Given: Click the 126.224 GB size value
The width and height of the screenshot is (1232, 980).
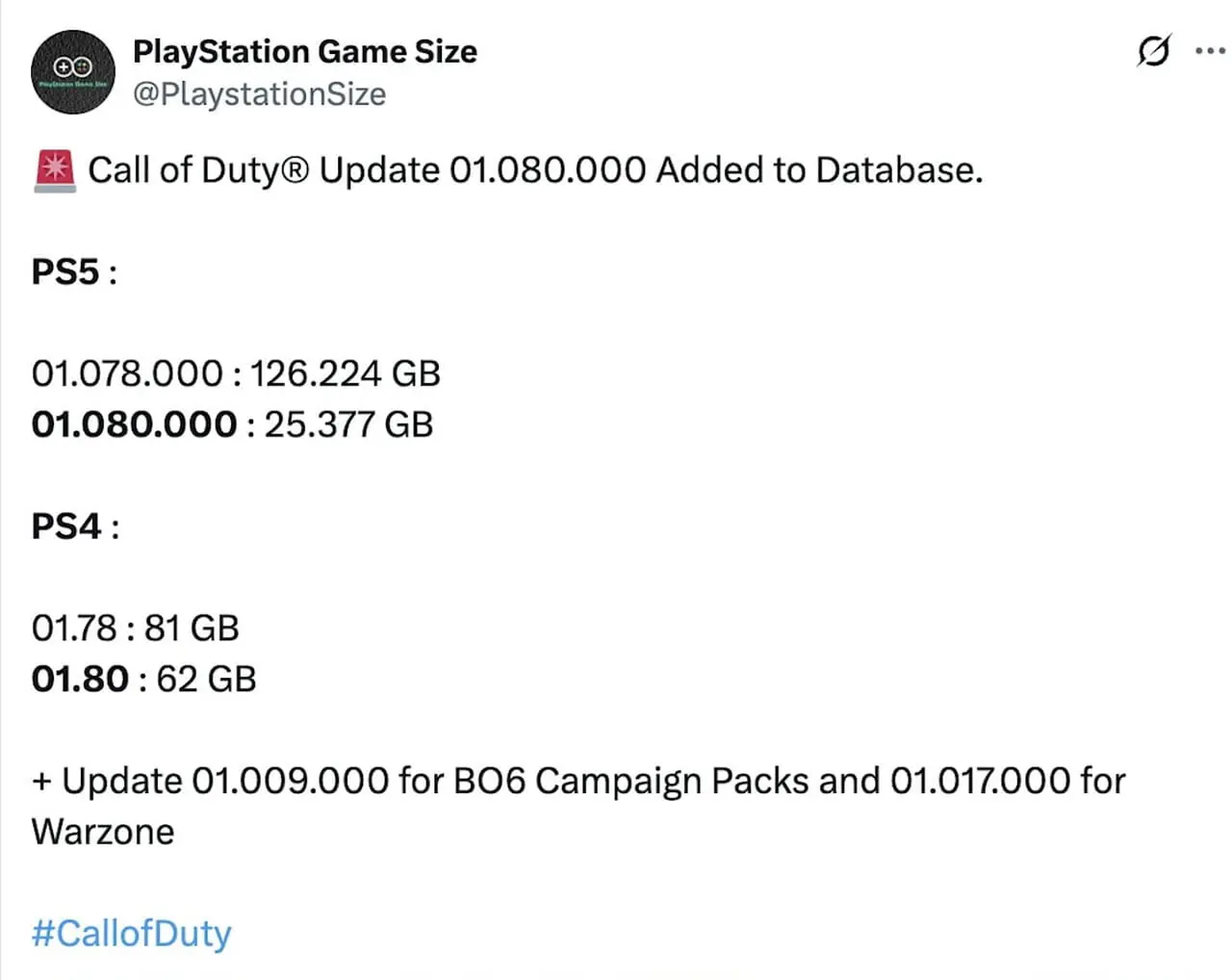Looking at the screenshot, I should (x=346, y=374).
